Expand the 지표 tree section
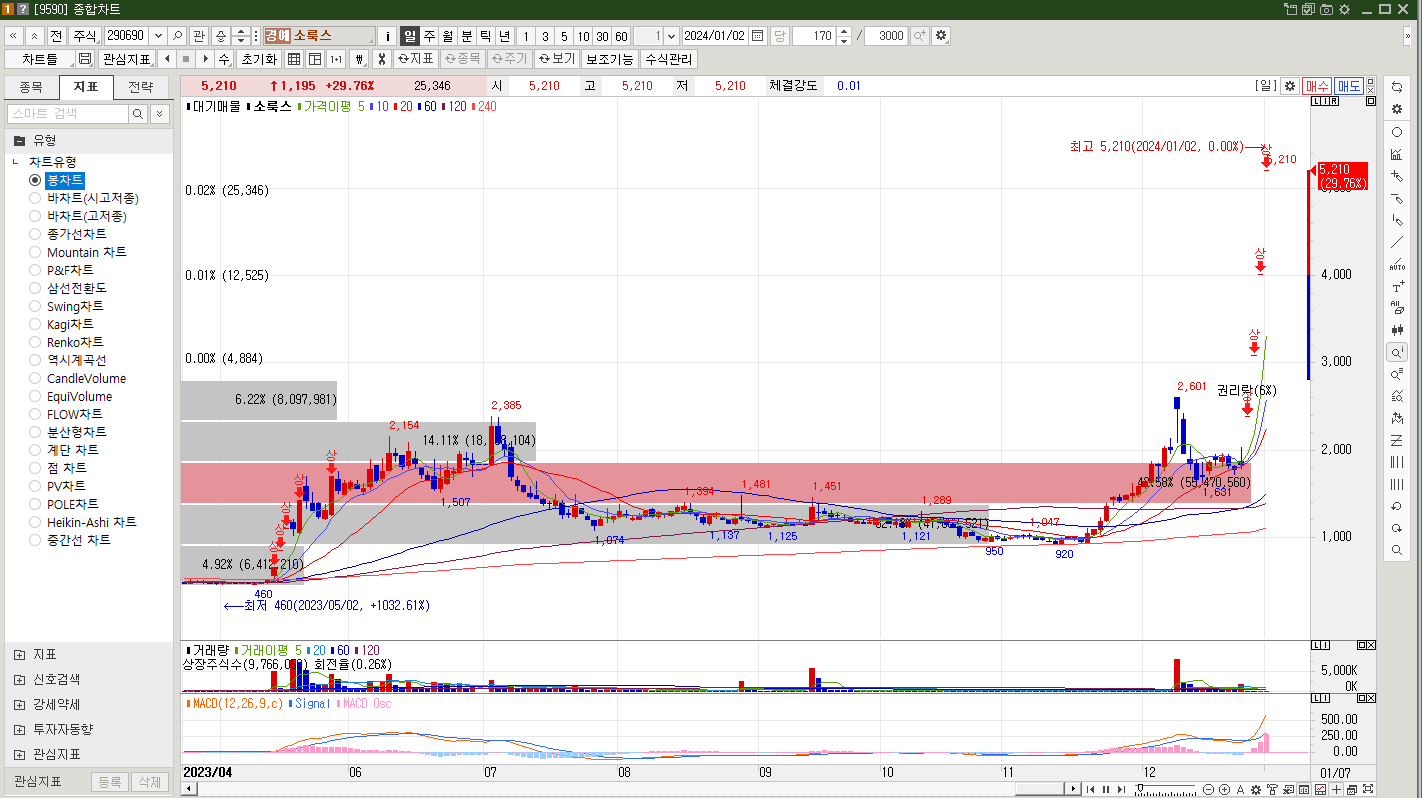 [20, 655]
